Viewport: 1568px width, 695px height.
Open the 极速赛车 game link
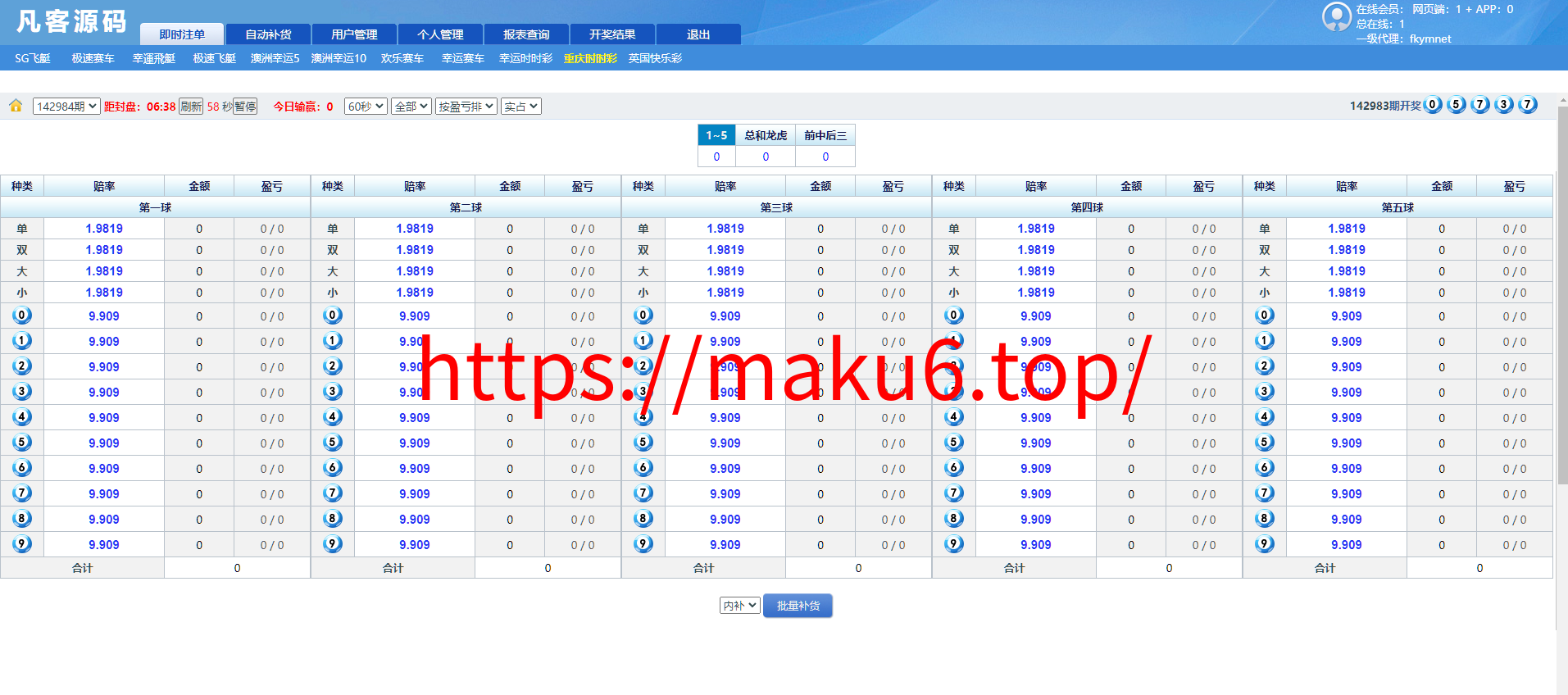click(93, 58)
